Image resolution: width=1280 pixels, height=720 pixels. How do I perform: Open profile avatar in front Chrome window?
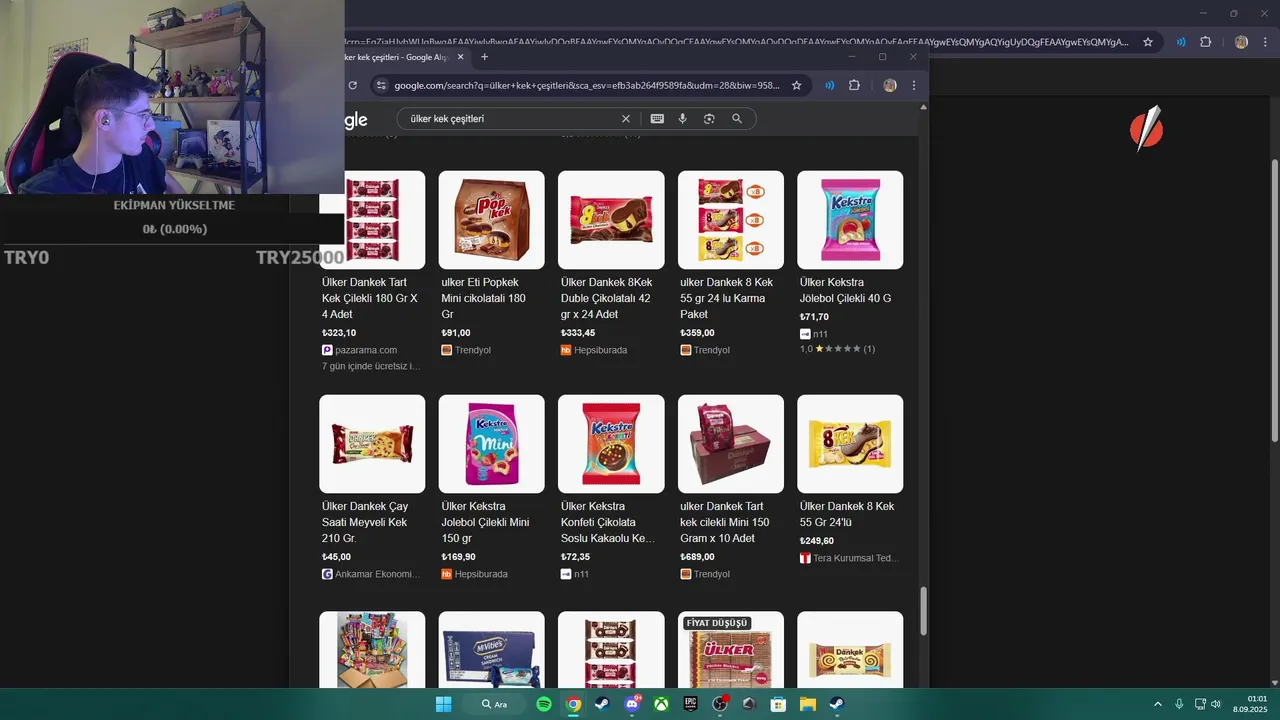889,85
